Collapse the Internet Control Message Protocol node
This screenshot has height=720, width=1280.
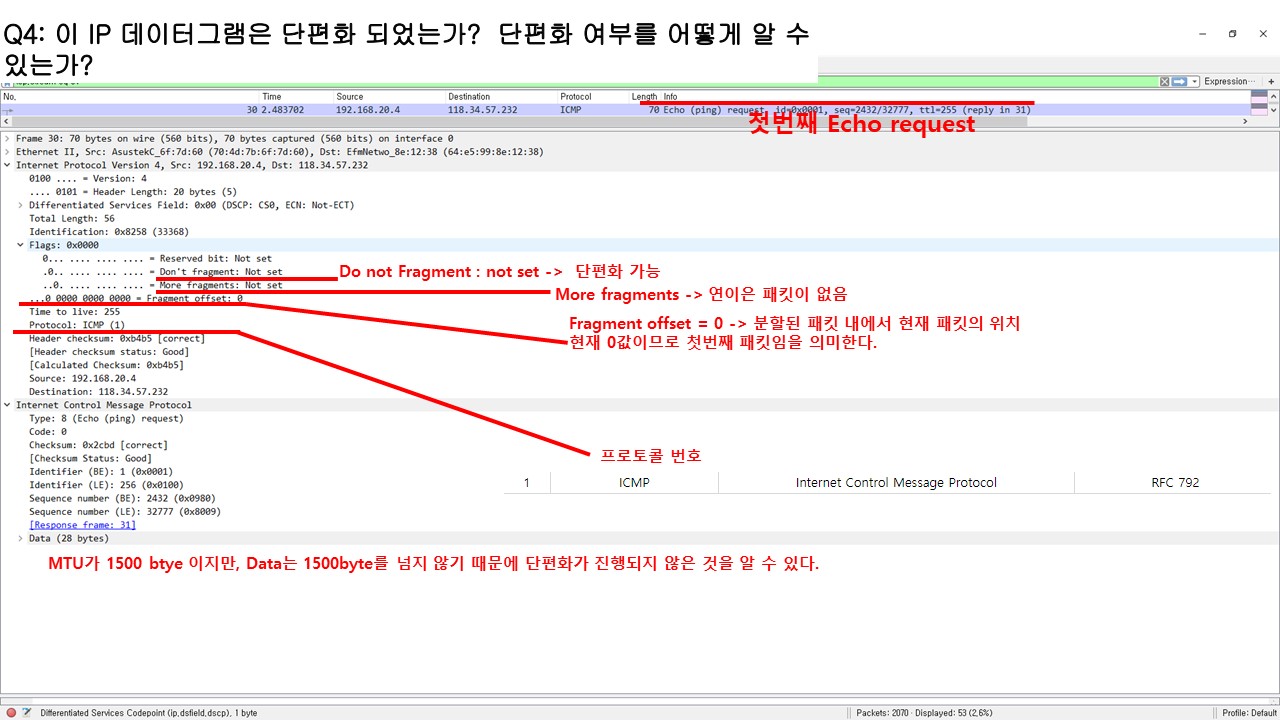[8, 405]
